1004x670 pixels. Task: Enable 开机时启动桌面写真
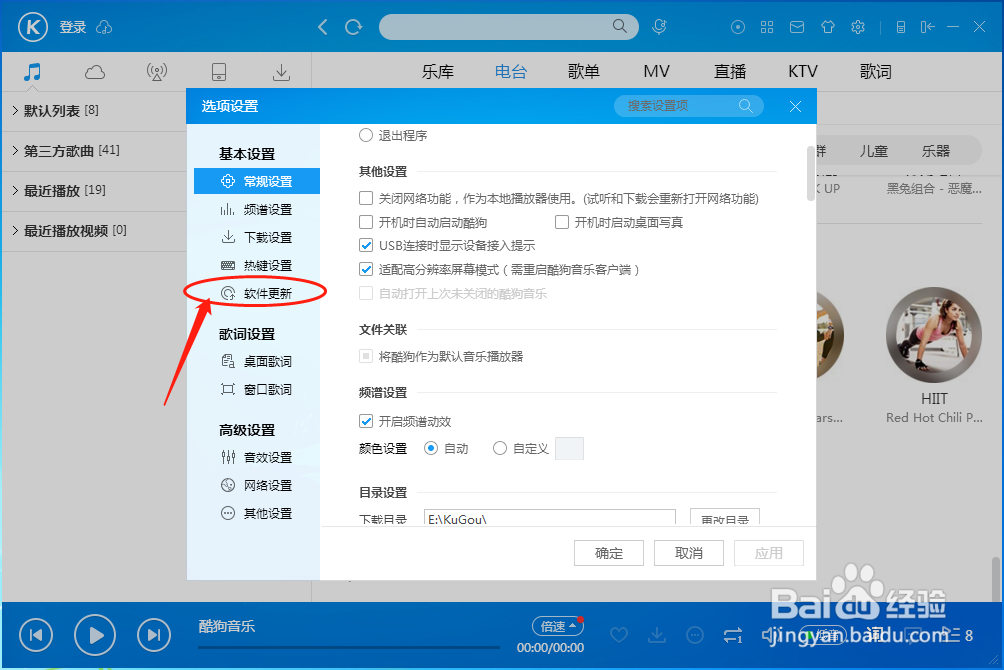pos(562,222)
